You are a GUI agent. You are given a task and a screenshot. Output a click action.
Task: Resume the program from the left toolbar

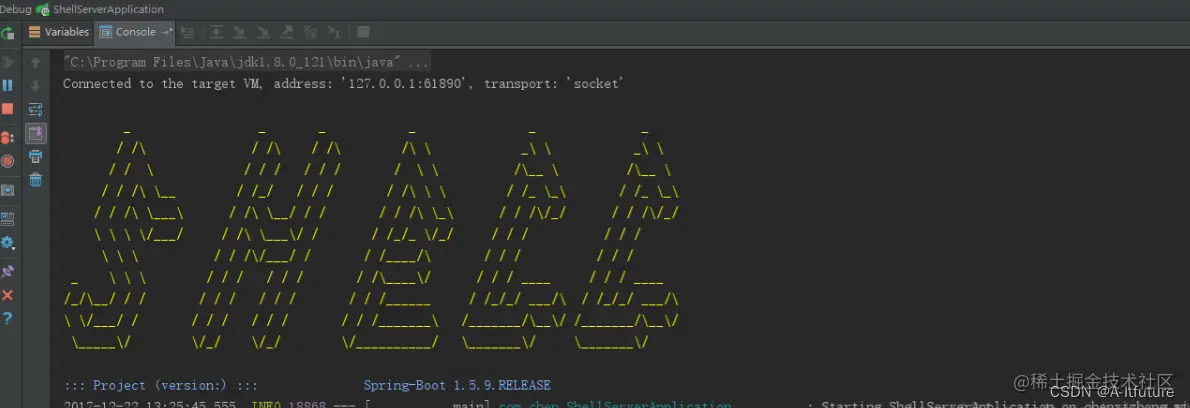tap(7, 61)
